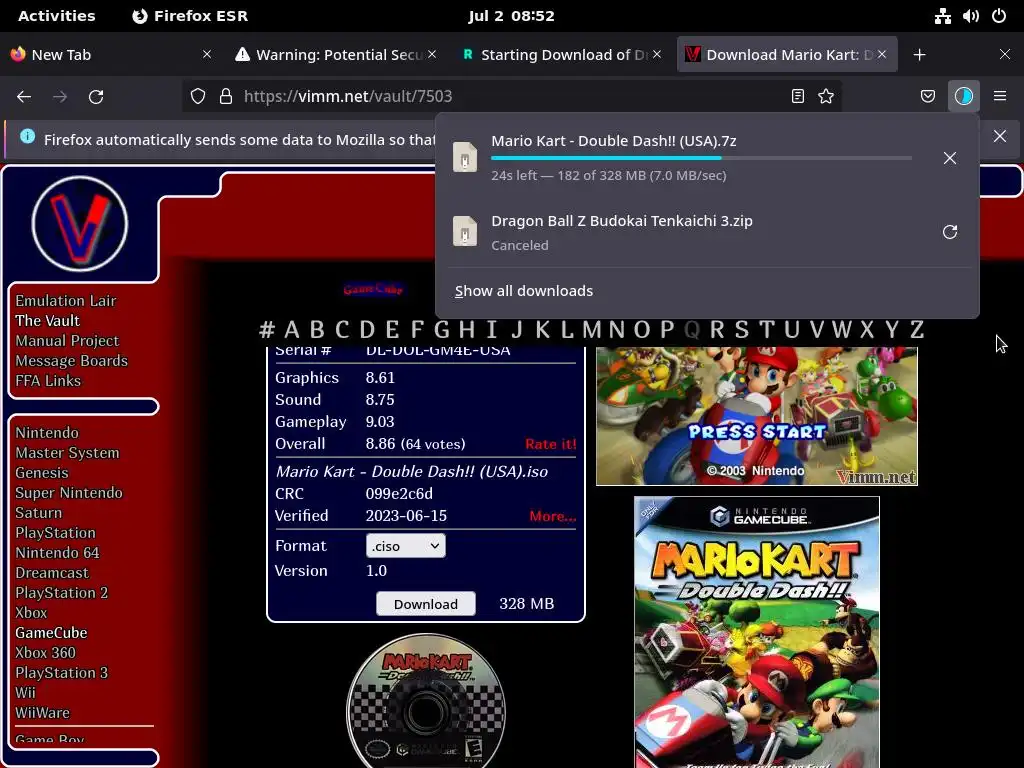
Task: Toggle reader view icon in address bar
Action: pos(797,97)
